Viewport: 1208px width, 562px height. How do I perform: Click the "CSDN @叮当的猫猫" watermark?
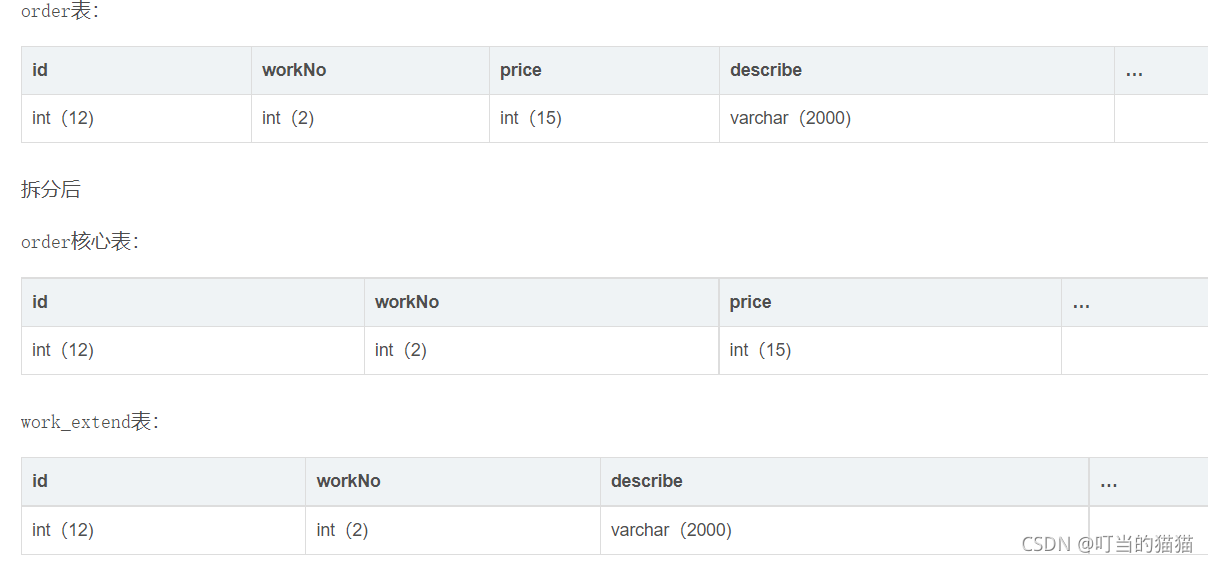point(1107,543)
